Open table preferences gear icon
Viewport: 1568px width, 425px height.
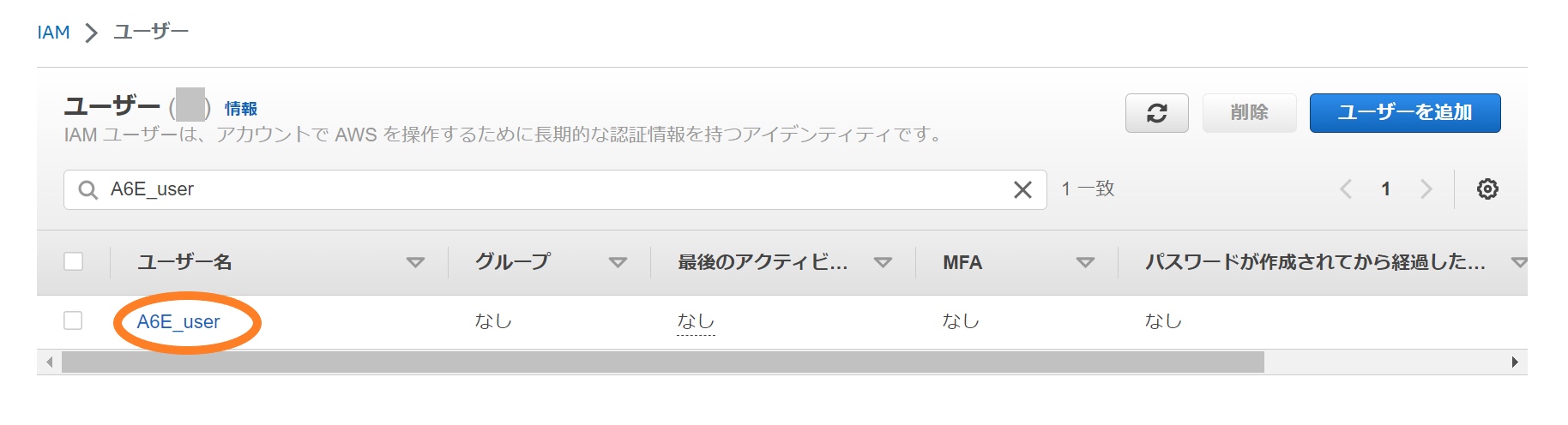[x=1487, y=189]
